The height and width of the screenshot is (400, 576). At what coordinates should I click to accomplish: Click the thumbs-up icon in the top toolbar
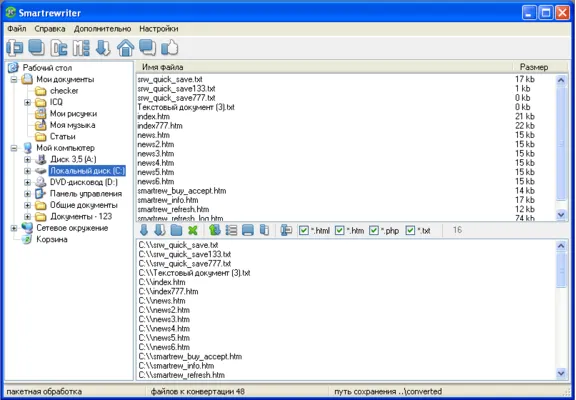click(169, 48)
